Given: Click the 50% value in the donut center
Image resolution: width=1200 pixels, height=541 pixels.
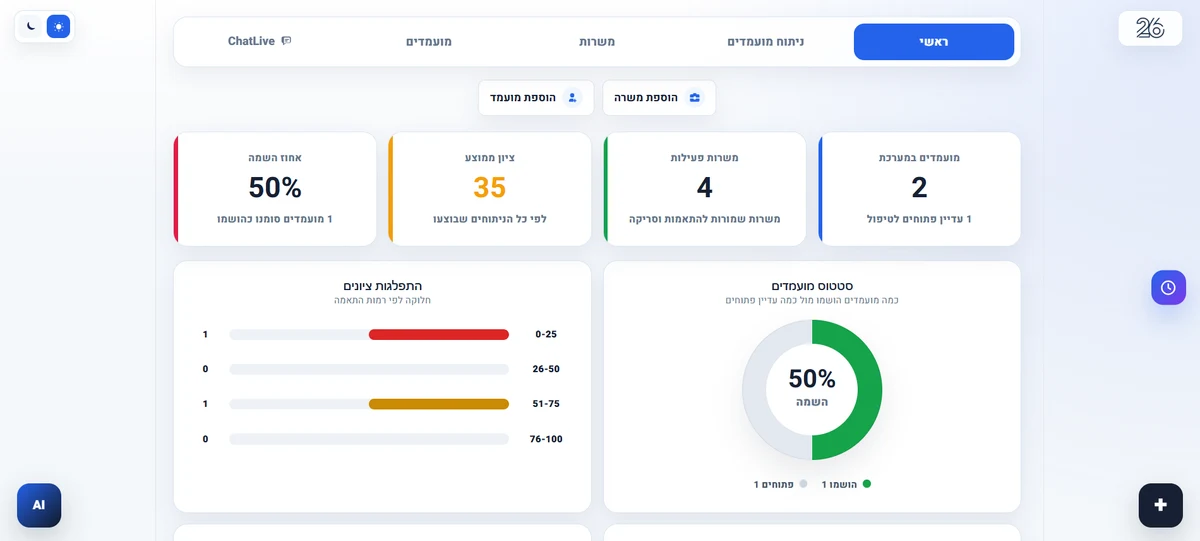Looking at the screenshot, I should pos(812,379).
